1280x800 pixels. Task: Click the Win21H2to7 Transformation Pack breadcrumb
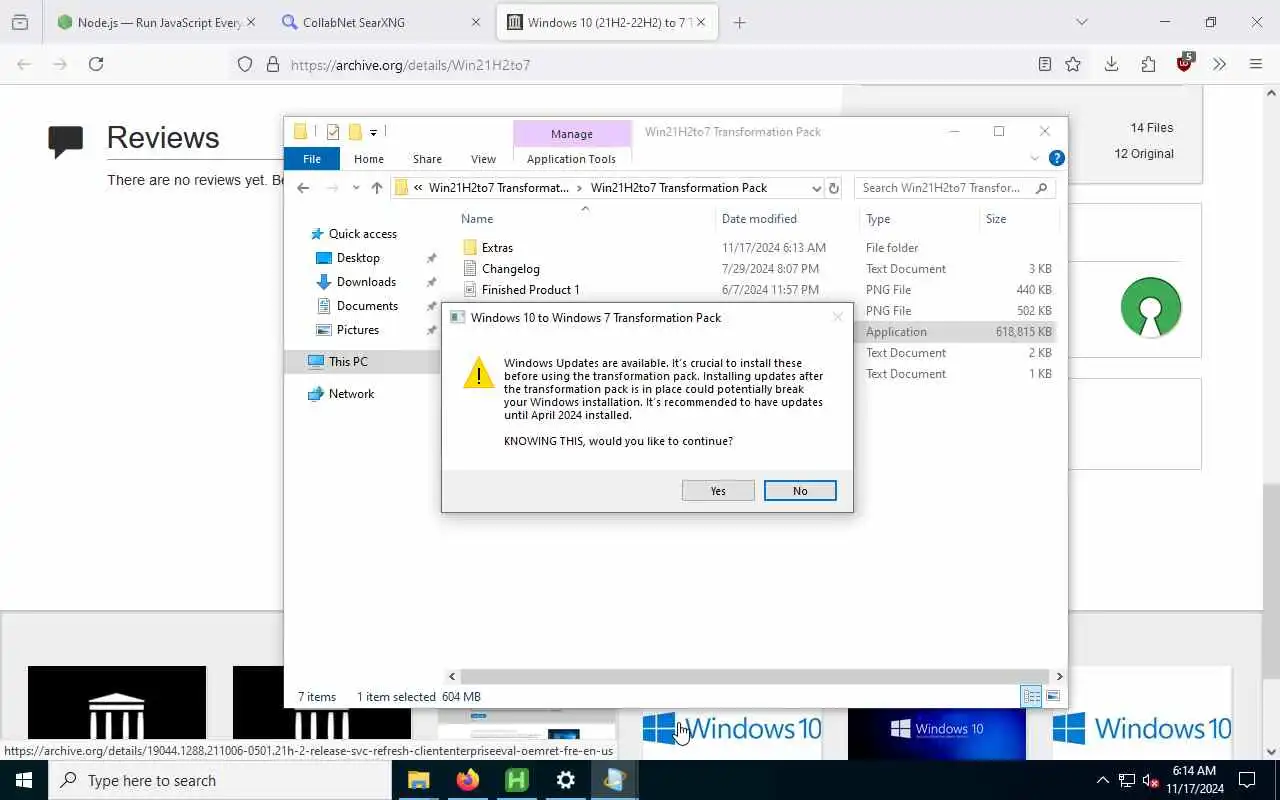pyautogui.click(x=679, y=188)
